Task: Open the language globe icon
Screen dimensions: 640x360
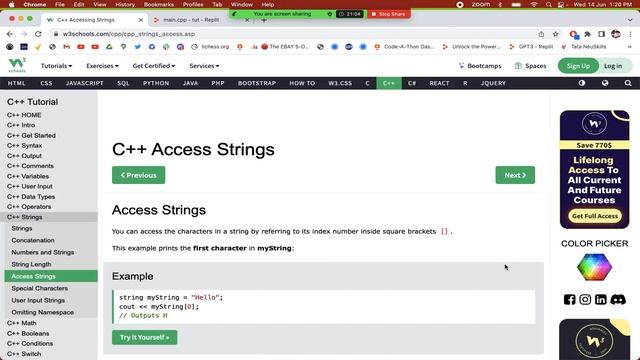Action: pos(605,83)
